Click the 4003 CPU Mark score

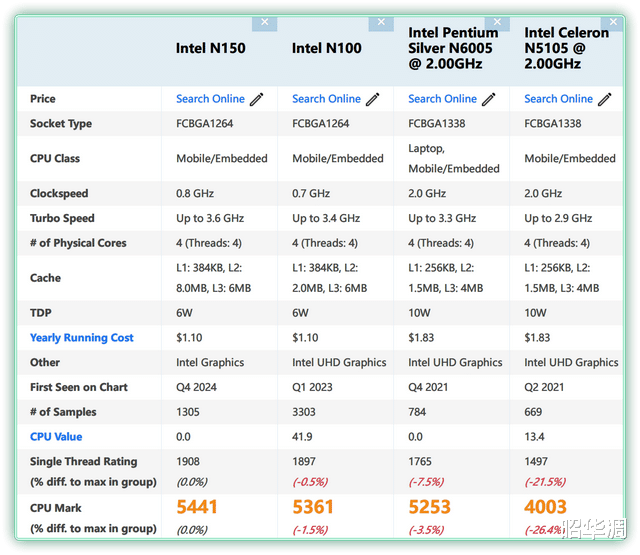tap(545, 507)
